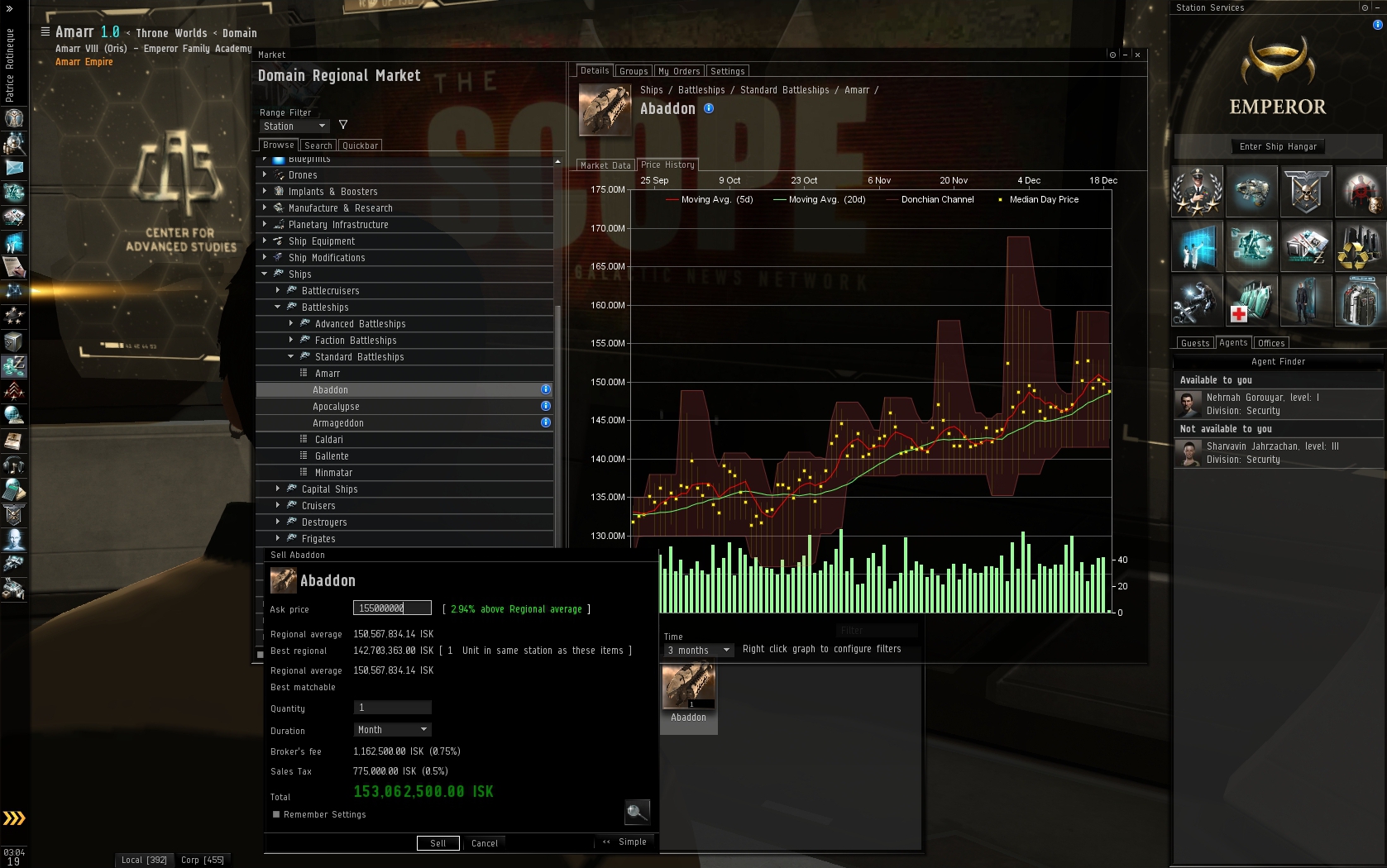The image size is (1387, 868).
Task: Expand the Frigates group
Action: tap(278, 538)
